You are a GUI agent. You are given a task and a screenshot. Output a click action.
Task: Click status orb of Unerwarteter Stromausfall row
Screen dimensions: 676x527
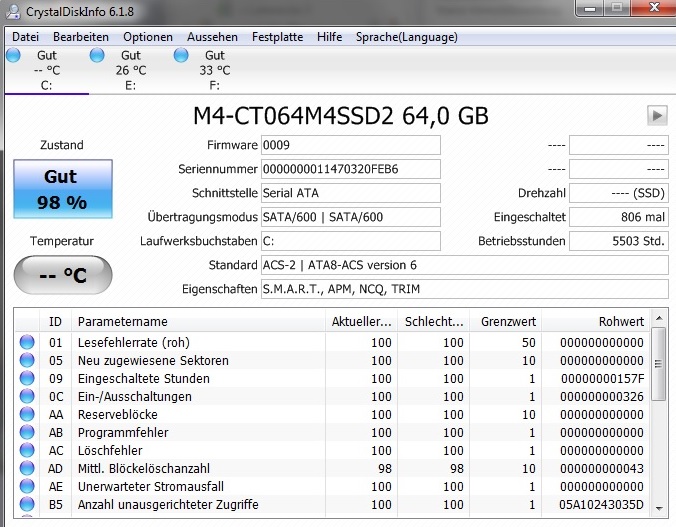tap(27, 486)
